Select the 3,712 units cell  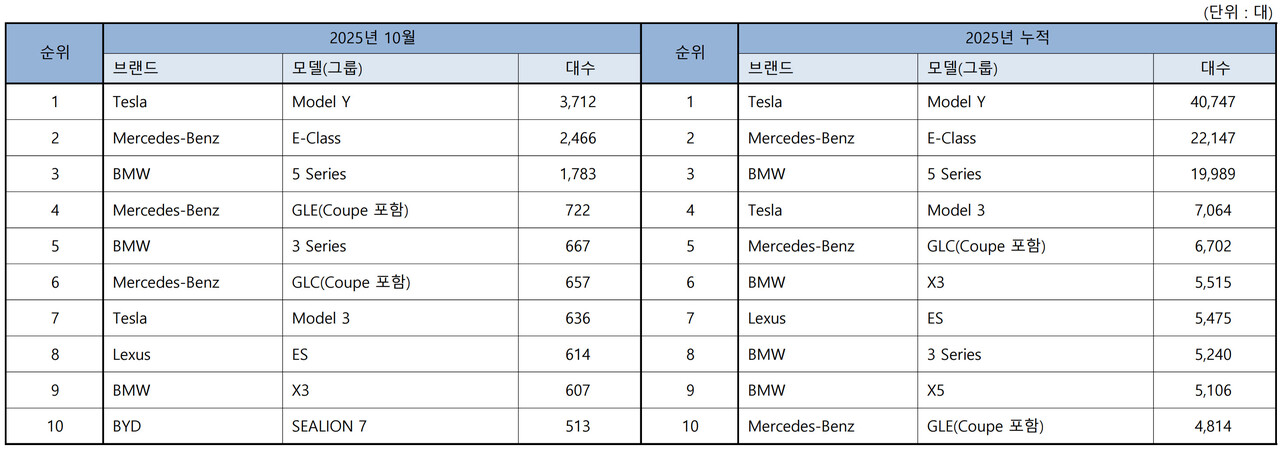(578, 102)
